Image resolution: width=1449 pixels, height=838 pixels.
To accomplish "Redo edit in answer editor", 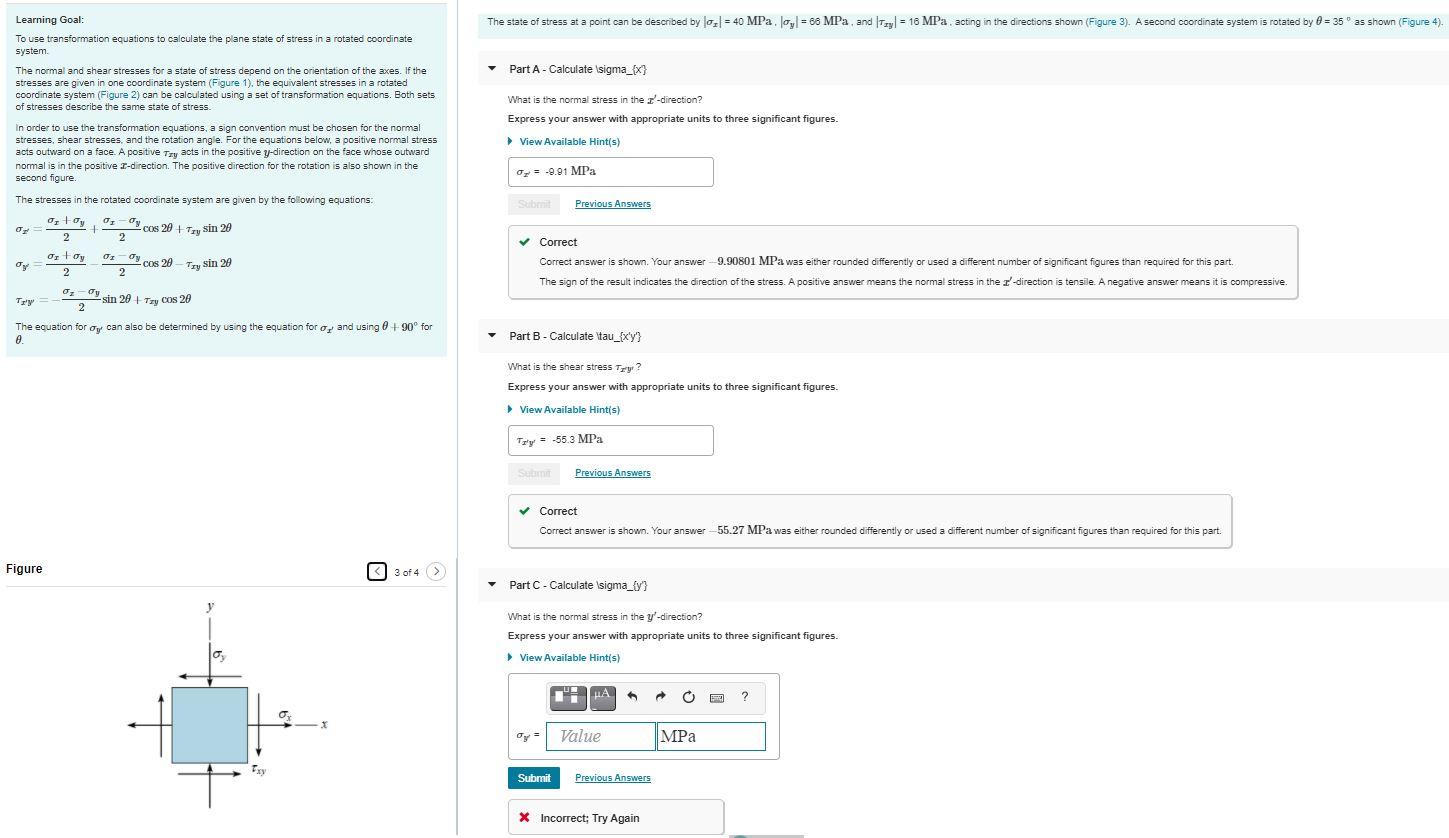I will tap(660, 697).
